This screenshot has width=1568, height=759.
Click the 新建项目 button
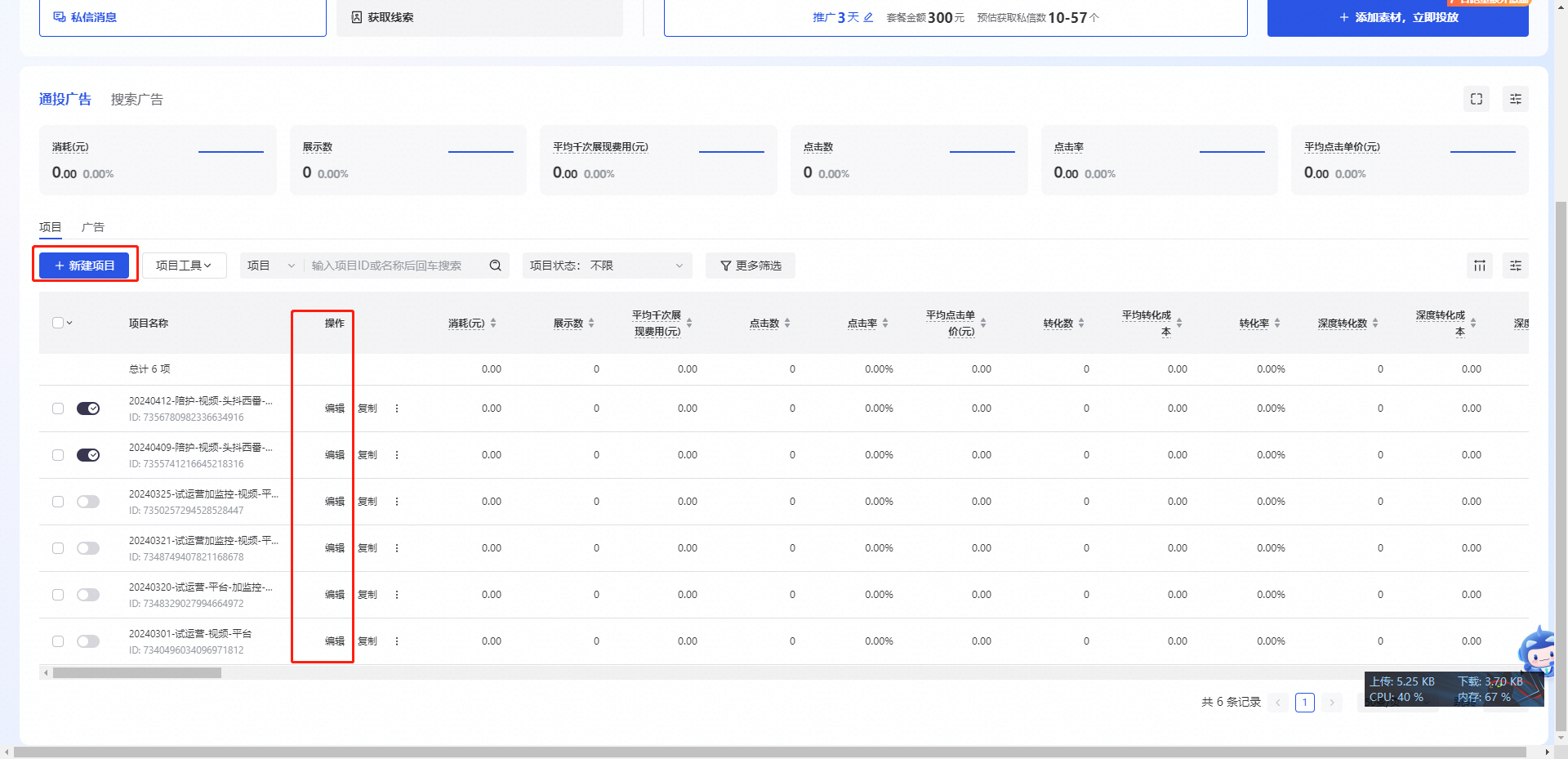point(85,266)
